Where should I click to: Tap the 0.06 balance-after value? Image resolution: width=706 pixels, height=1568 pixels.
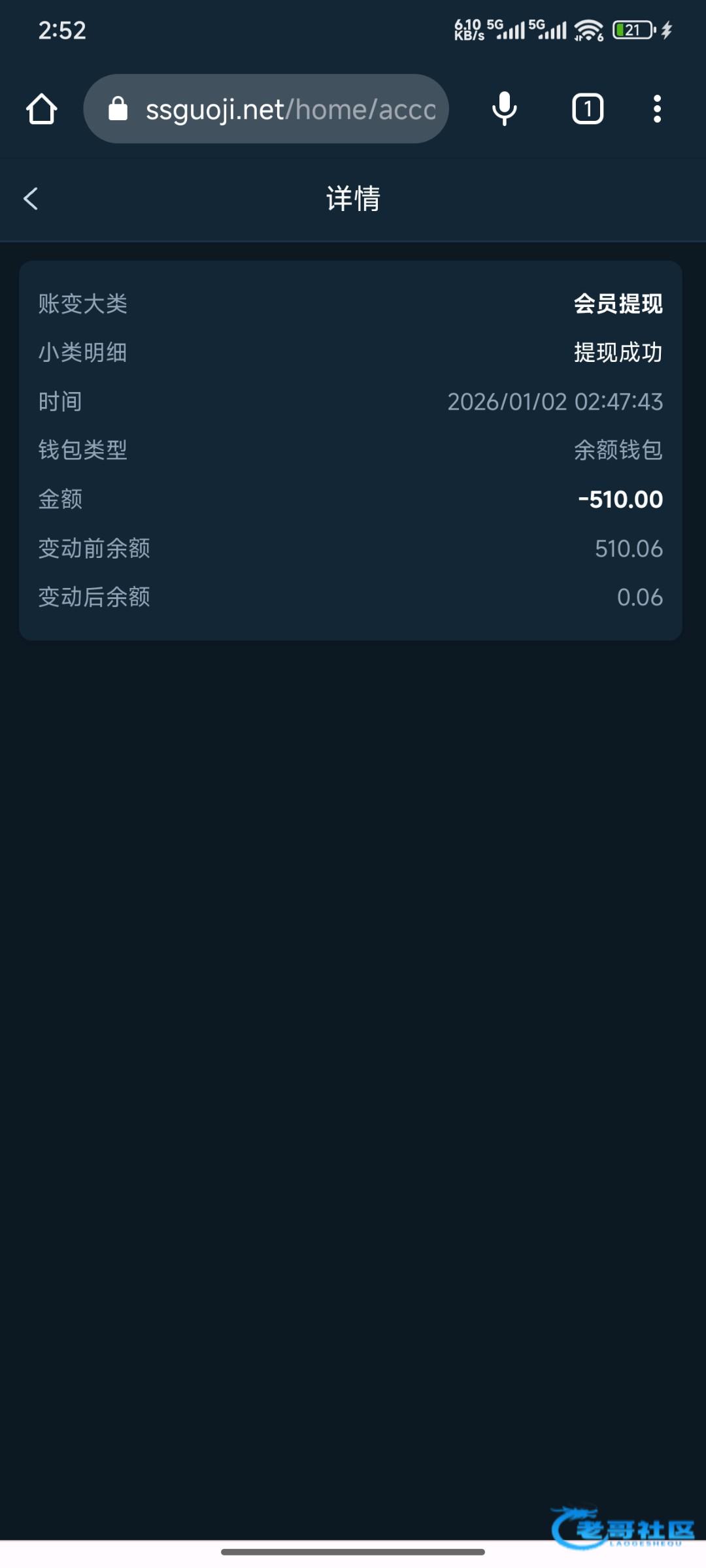[639, 597]
